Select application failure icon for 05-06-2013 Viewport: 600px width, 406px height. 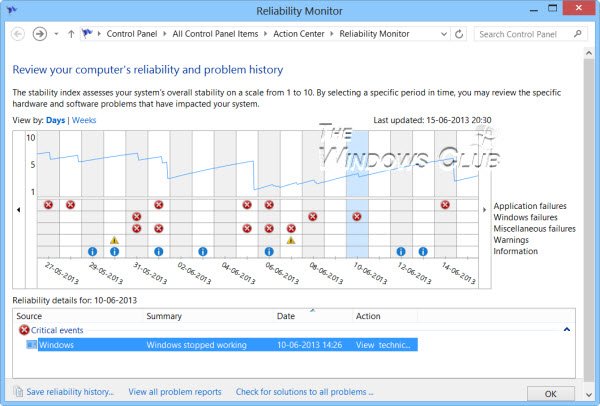click(247, 205)
